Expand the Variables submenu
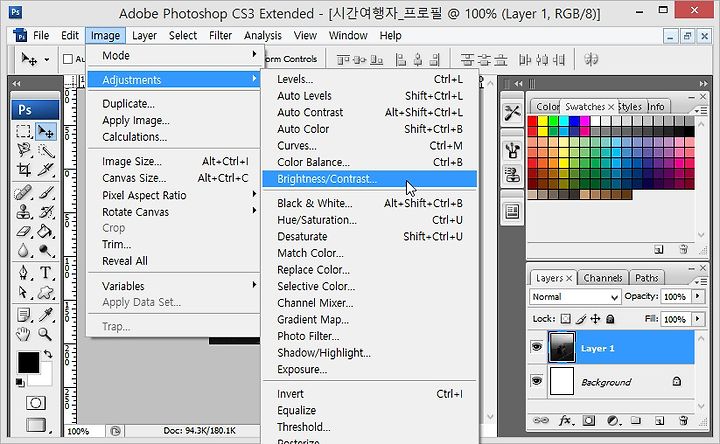 click(174, 286)
